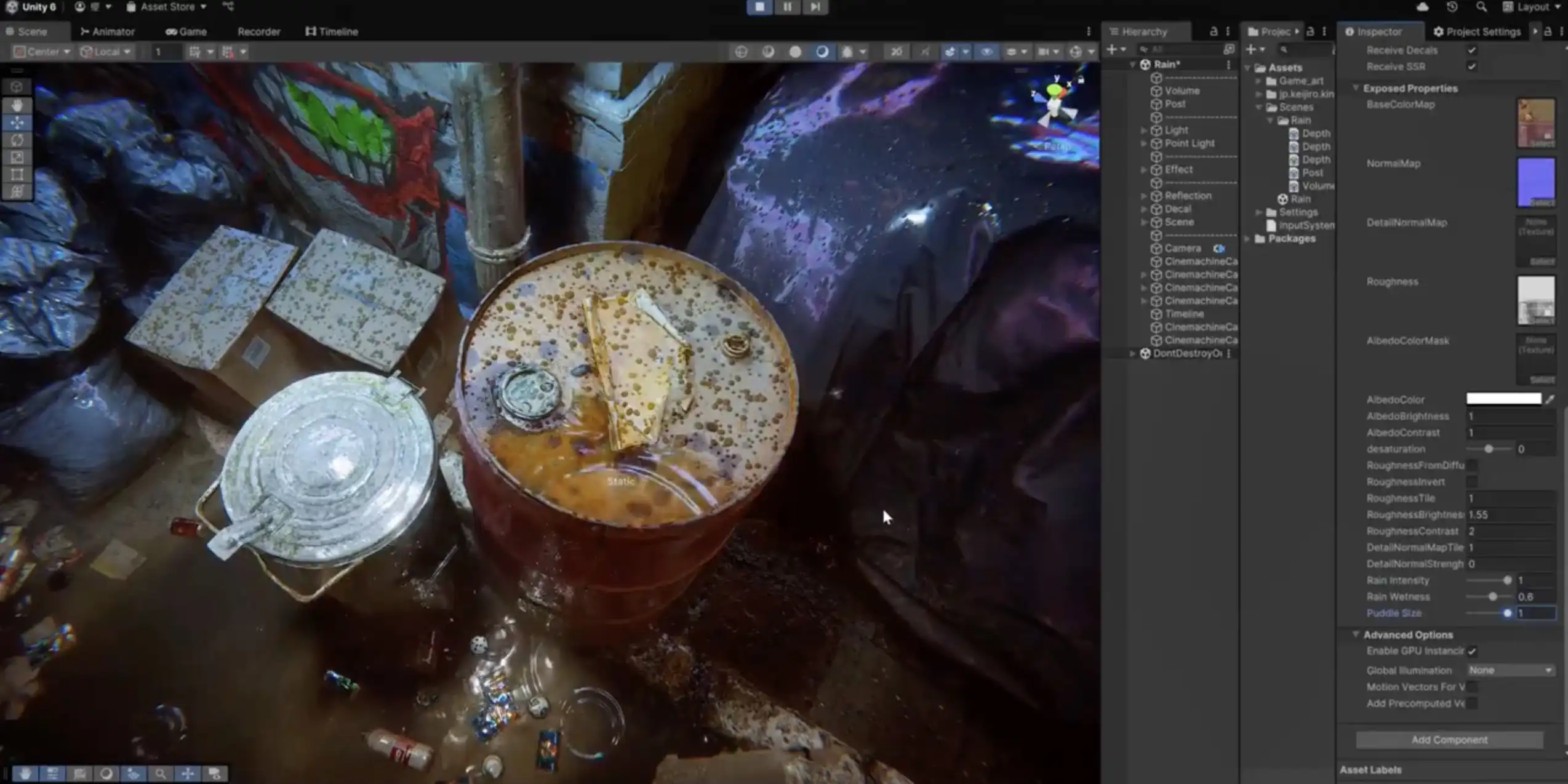Click the Add Component button
The height and width of the screenshot is (784, 1568).
(1449, 740)
